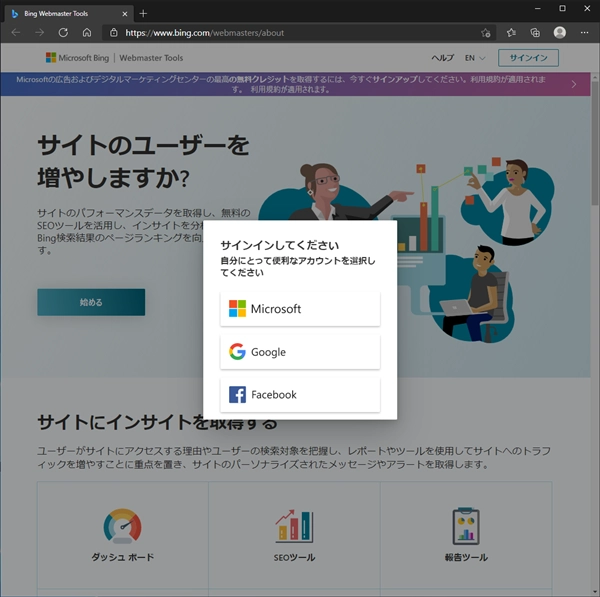
Task: Sign in with Microsoft account button
Action: 300,309
